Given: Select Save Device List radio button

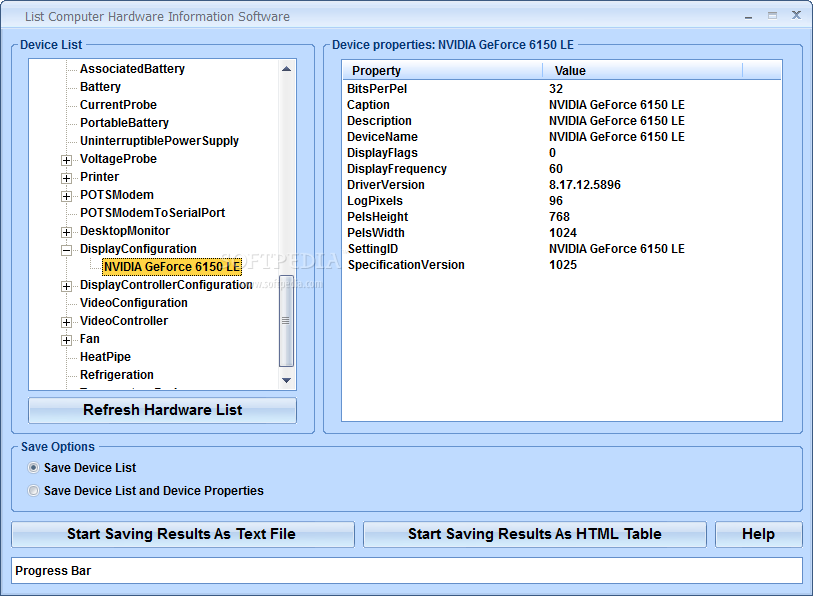Looking at the screenshot, I should (x=33, y=468).
